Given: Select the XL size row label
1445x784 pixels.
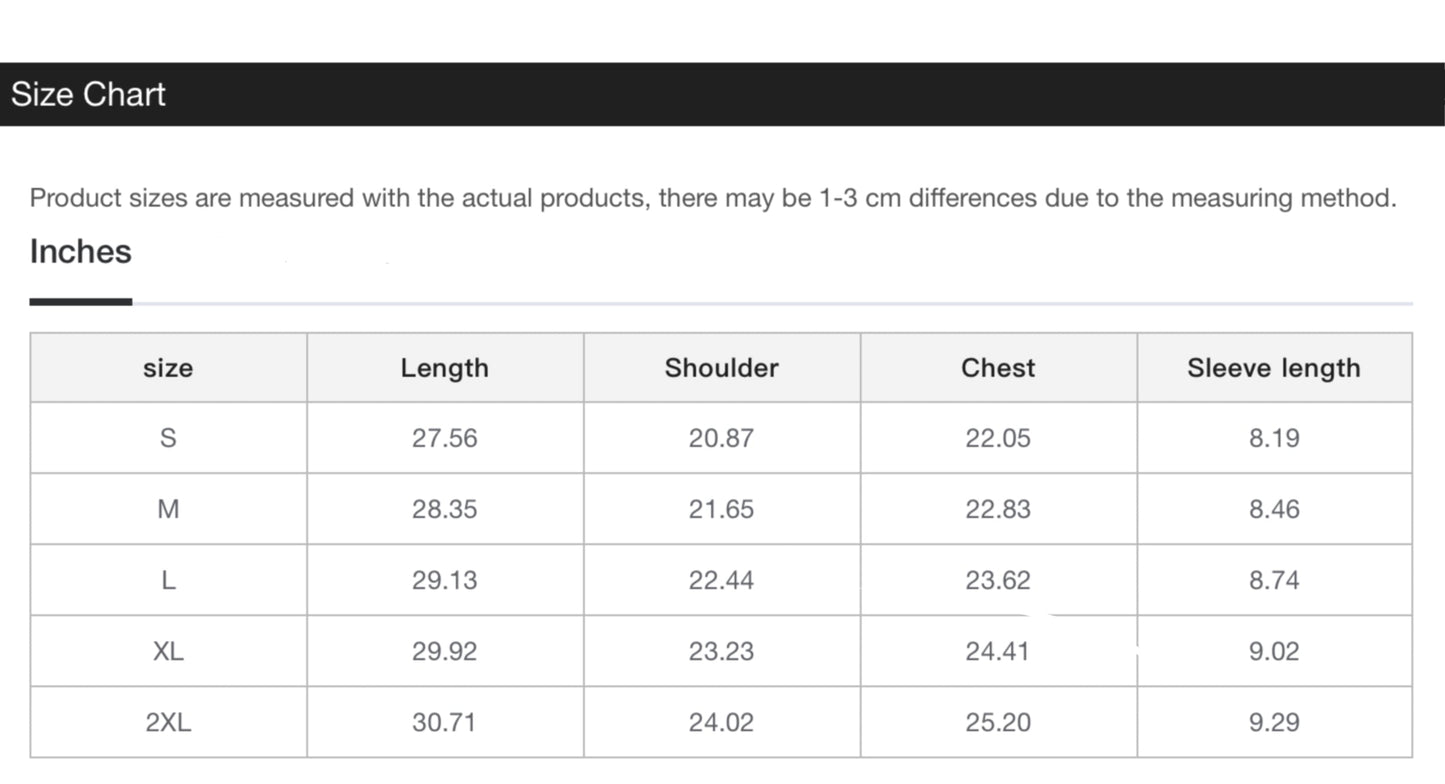Looking at the screenshot, I should click(168, 651).
